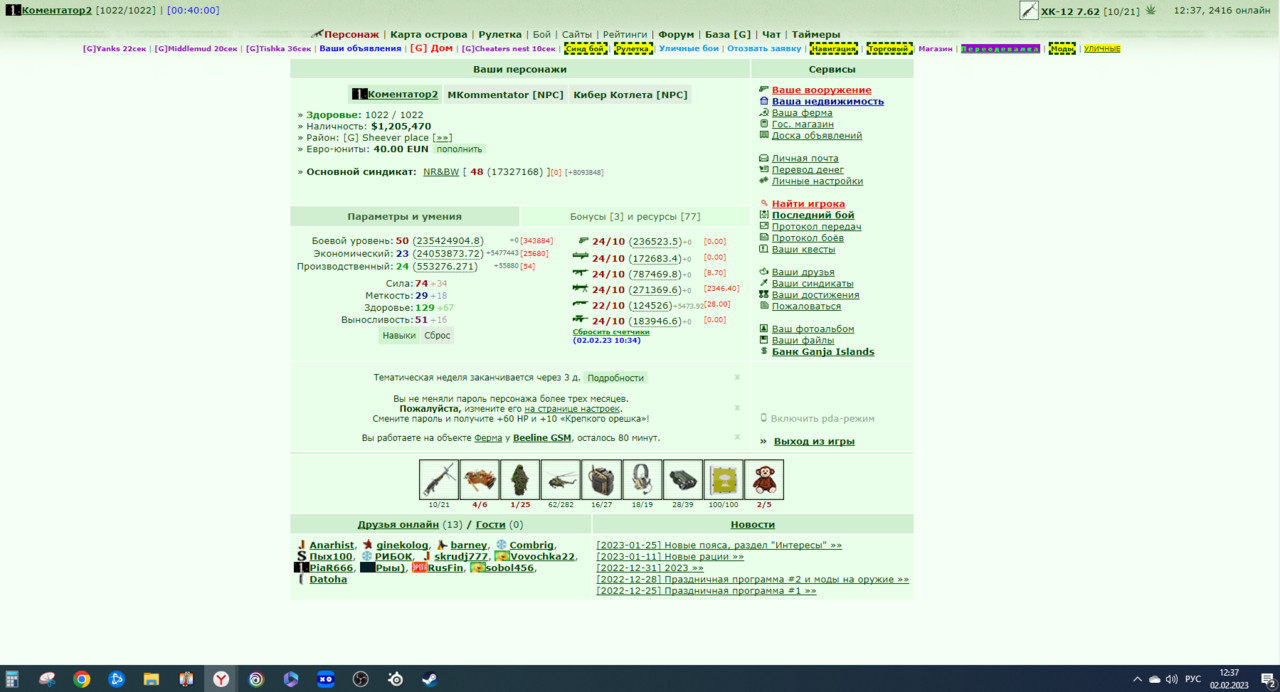Open the Таймеры menu item

click(816, 34)
